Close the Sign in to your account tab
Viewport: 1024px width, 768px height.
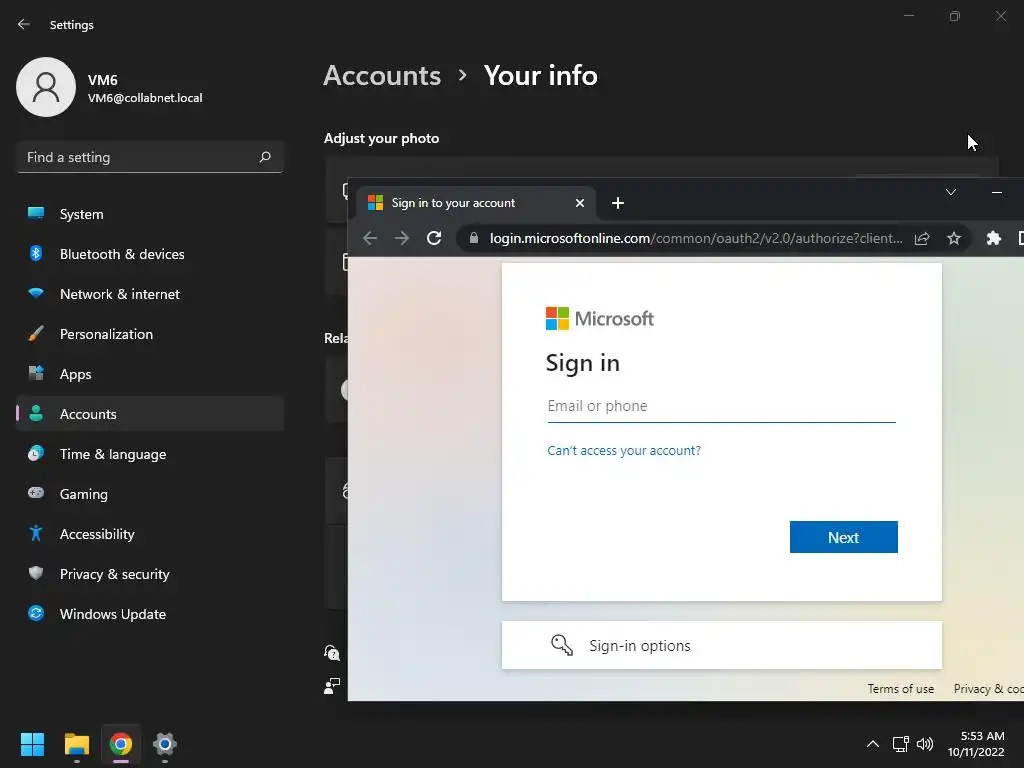pyautogui.click(x=579, y=203)
